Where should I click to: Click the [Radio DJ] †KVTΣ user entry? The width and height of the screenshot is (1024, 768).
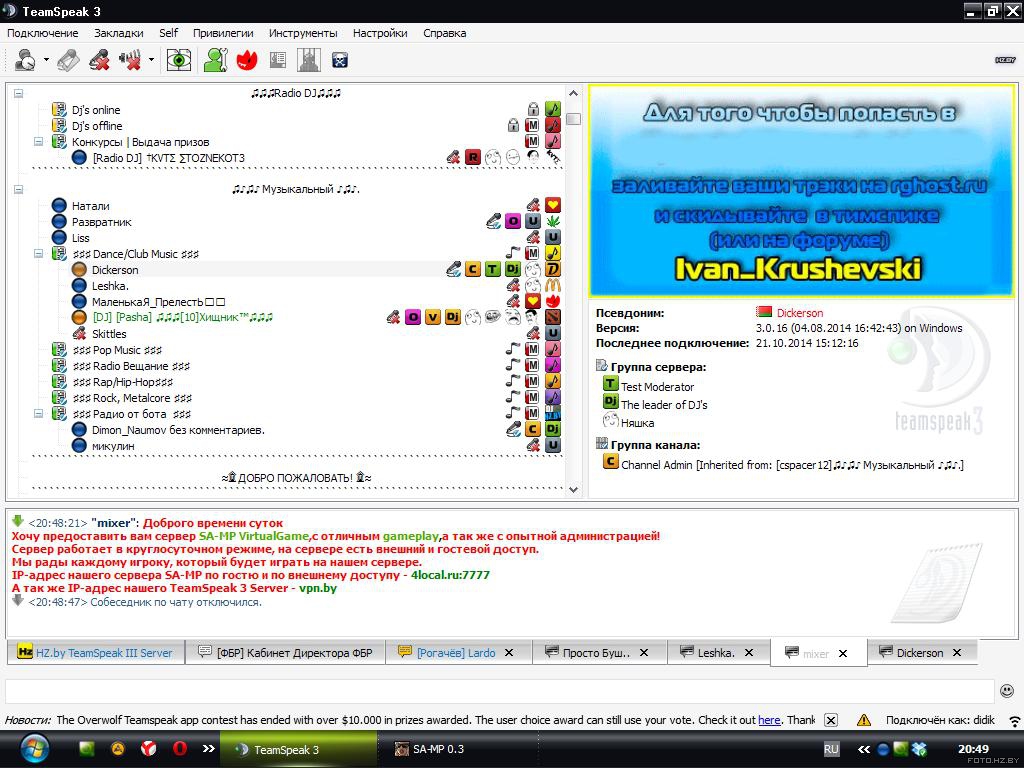pyautogui.click(x=168, y=158)
